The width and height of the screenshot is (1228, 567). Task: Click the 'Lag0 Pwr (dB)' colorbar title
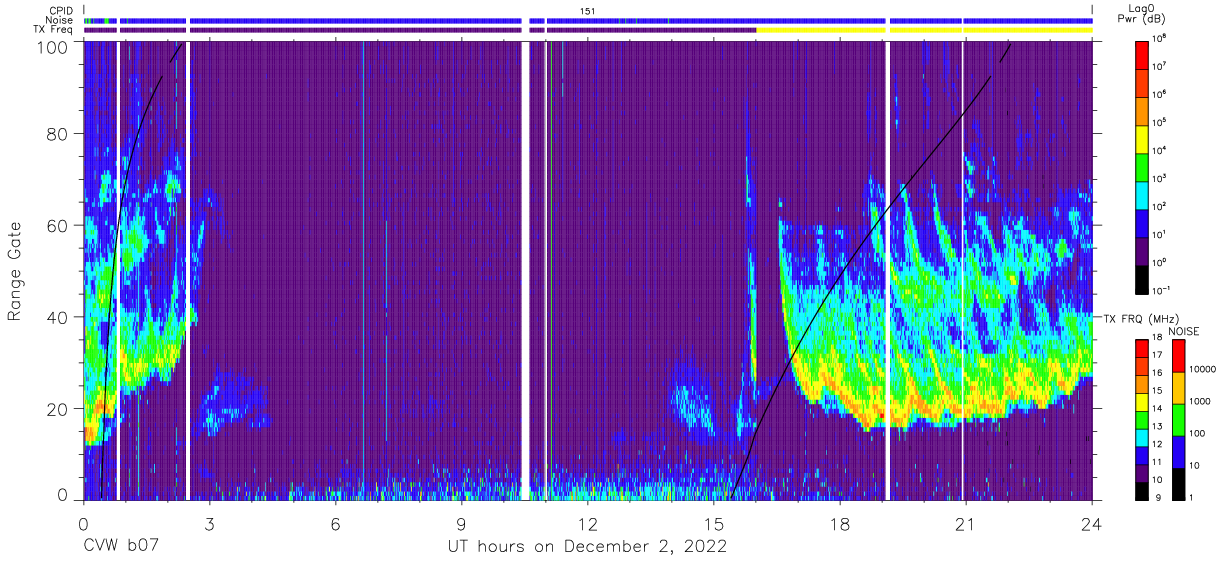click(x=1142, y=15)
